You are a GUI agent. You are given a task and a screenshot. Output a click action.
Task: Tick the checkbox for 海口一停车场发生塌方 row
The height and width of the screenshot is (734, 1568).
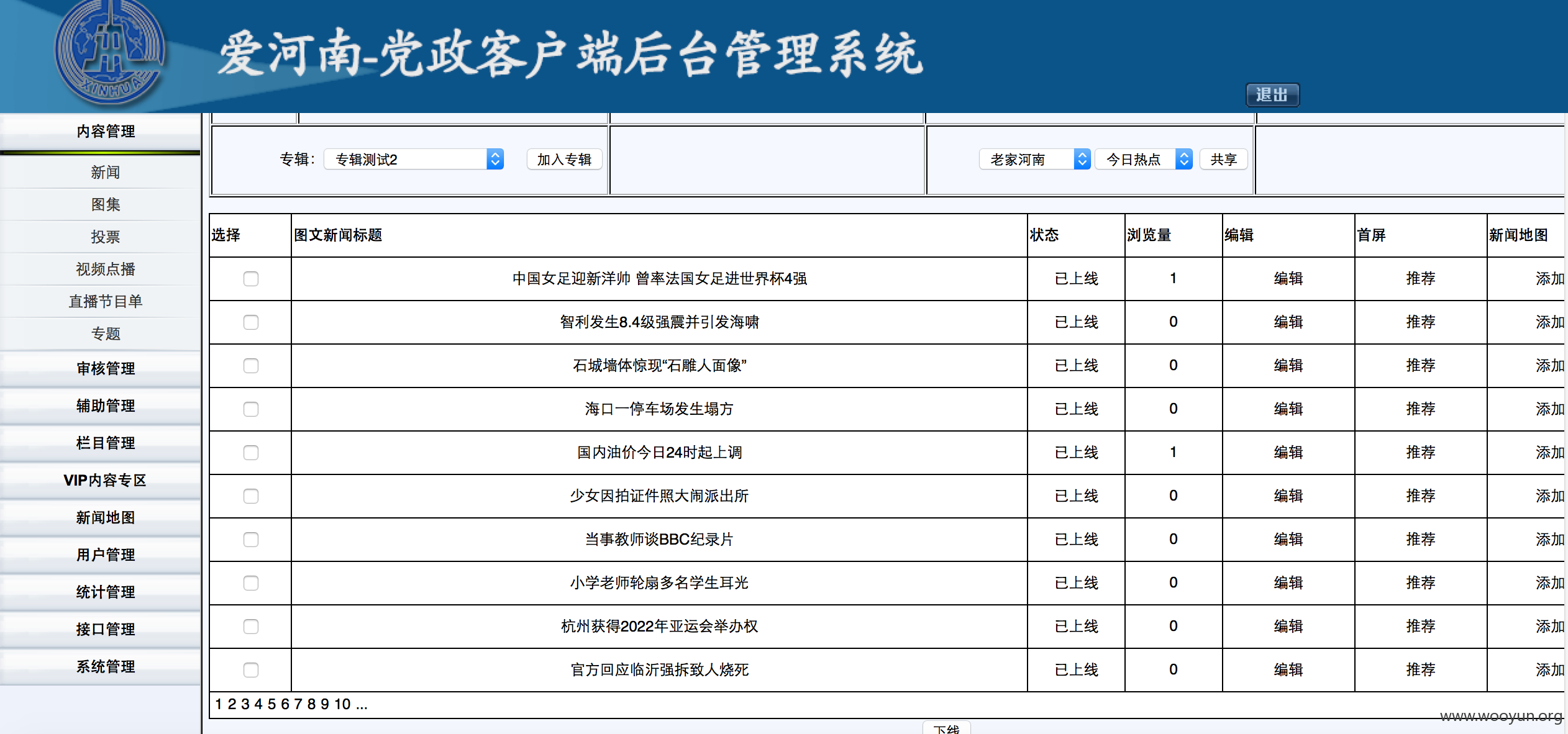click(251, 409)
